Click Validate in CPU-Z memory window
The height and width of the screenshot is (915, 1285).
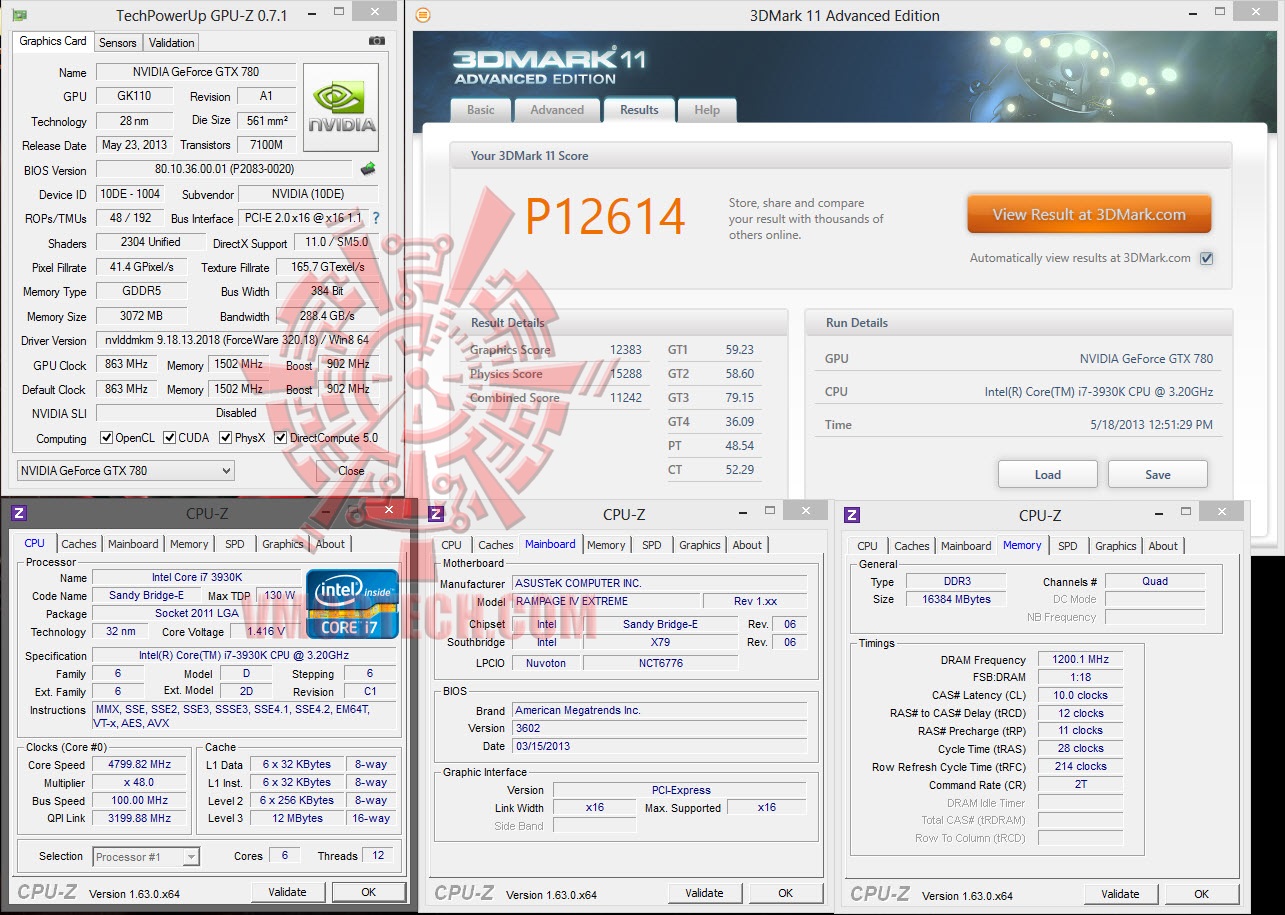(x=1121, y=894)
